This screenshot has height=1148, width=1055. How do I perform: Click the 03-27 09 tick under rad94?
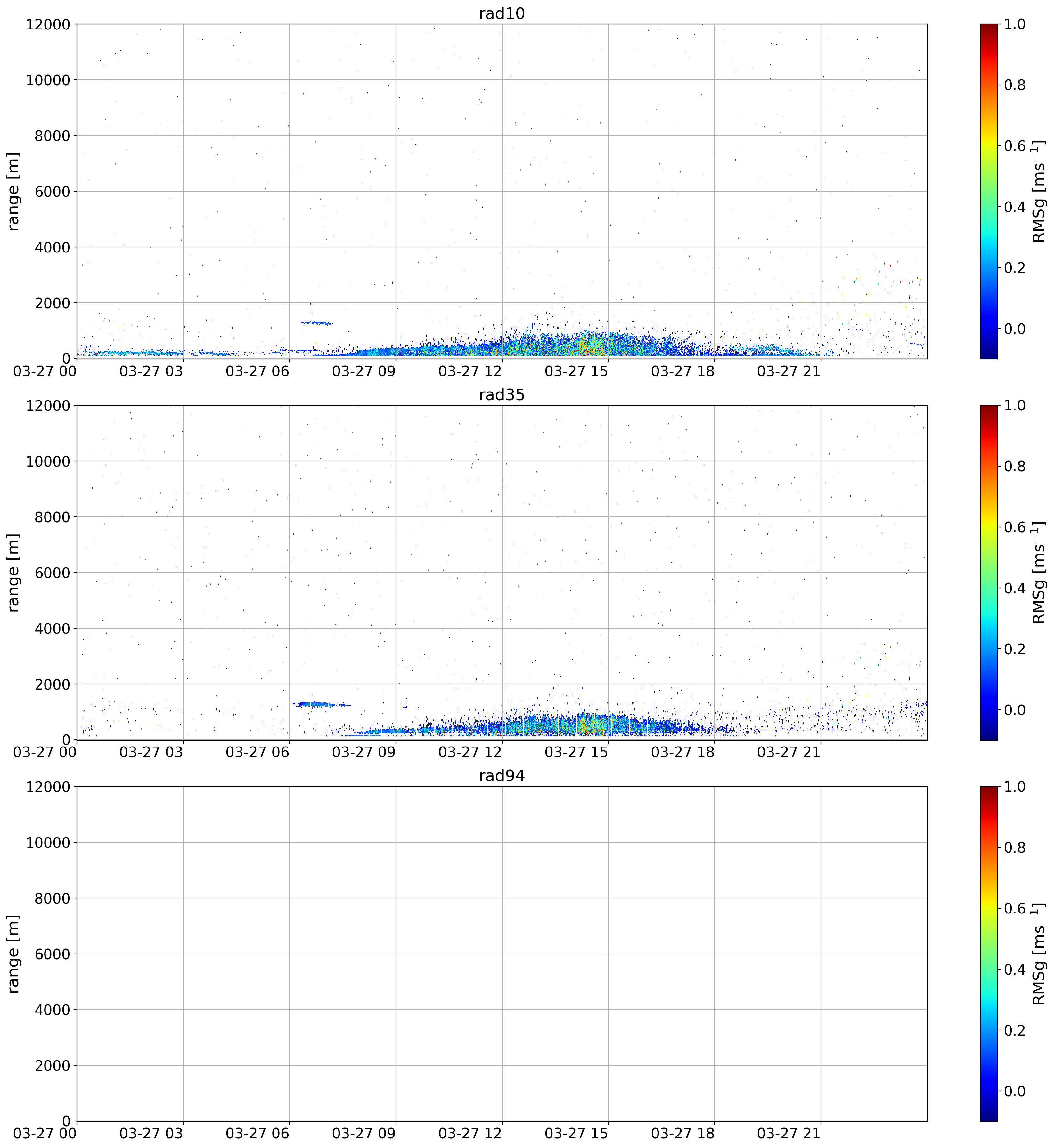[364, 1134]
